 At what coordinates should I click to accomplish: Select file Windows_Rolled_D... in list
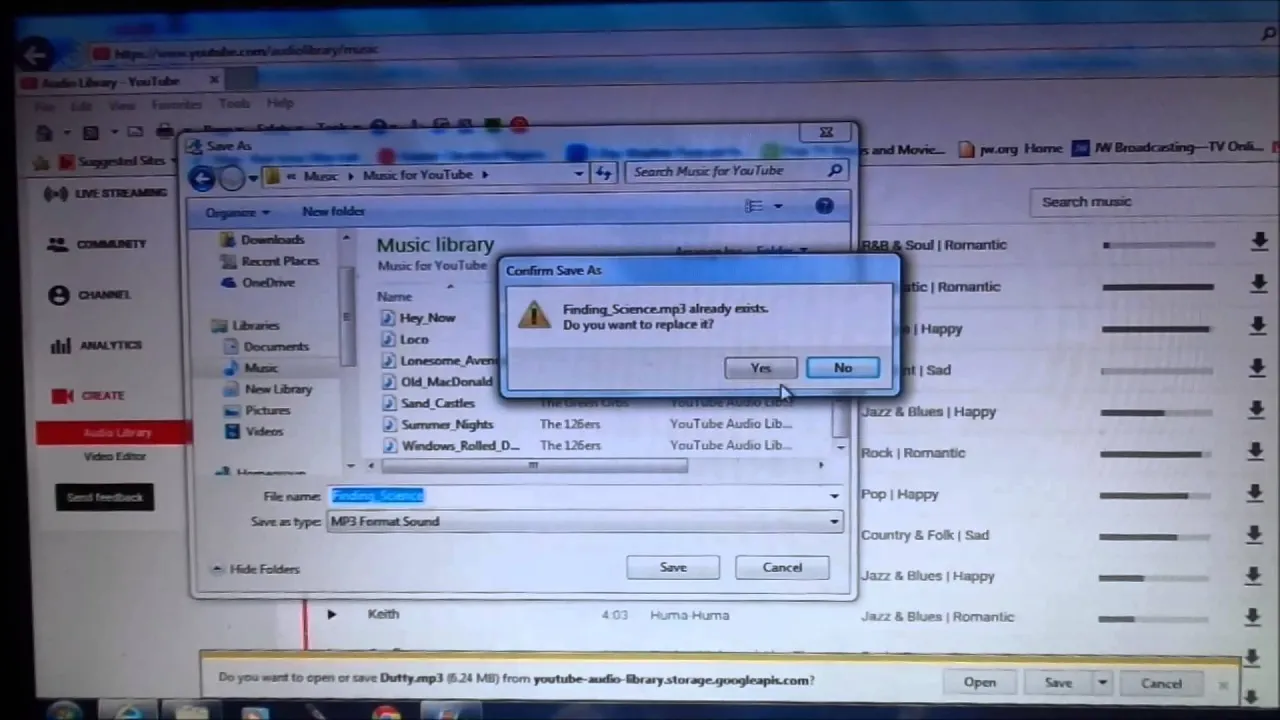(460, 445)
